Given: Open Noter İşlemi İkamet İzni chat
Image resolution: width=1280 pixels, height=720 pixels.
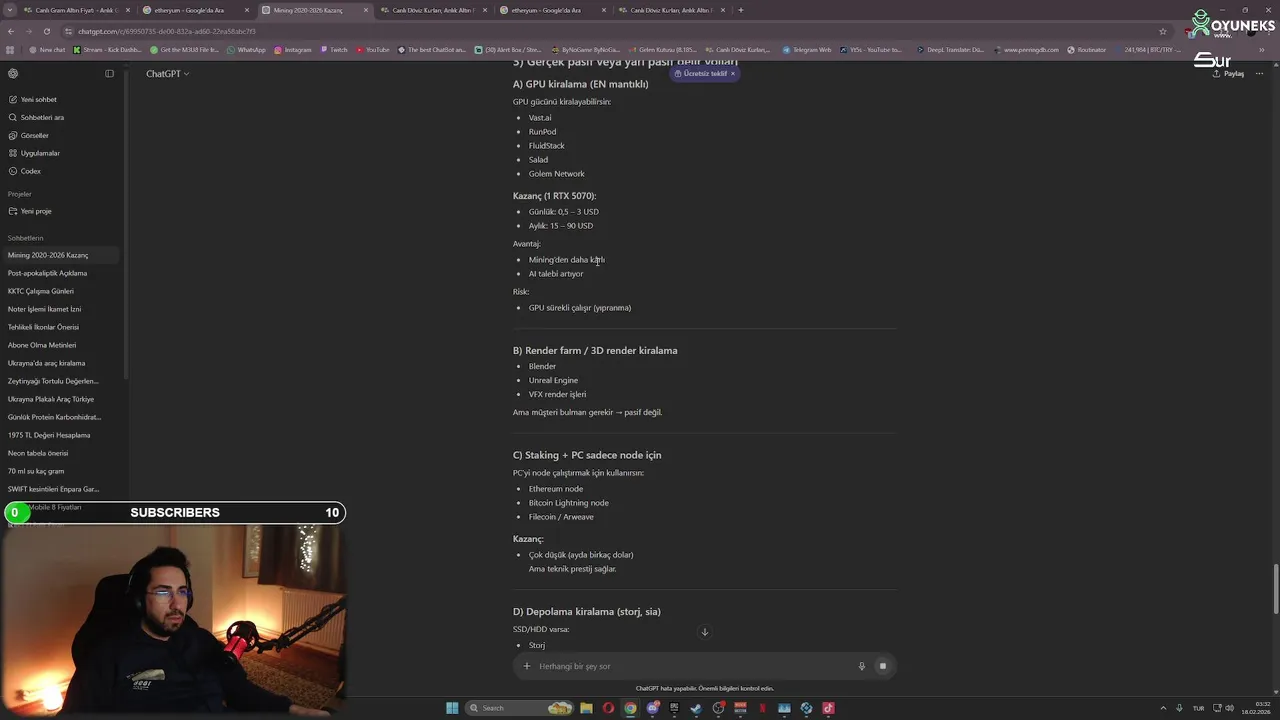Looking at the screenshot, I should pos(60,309).
